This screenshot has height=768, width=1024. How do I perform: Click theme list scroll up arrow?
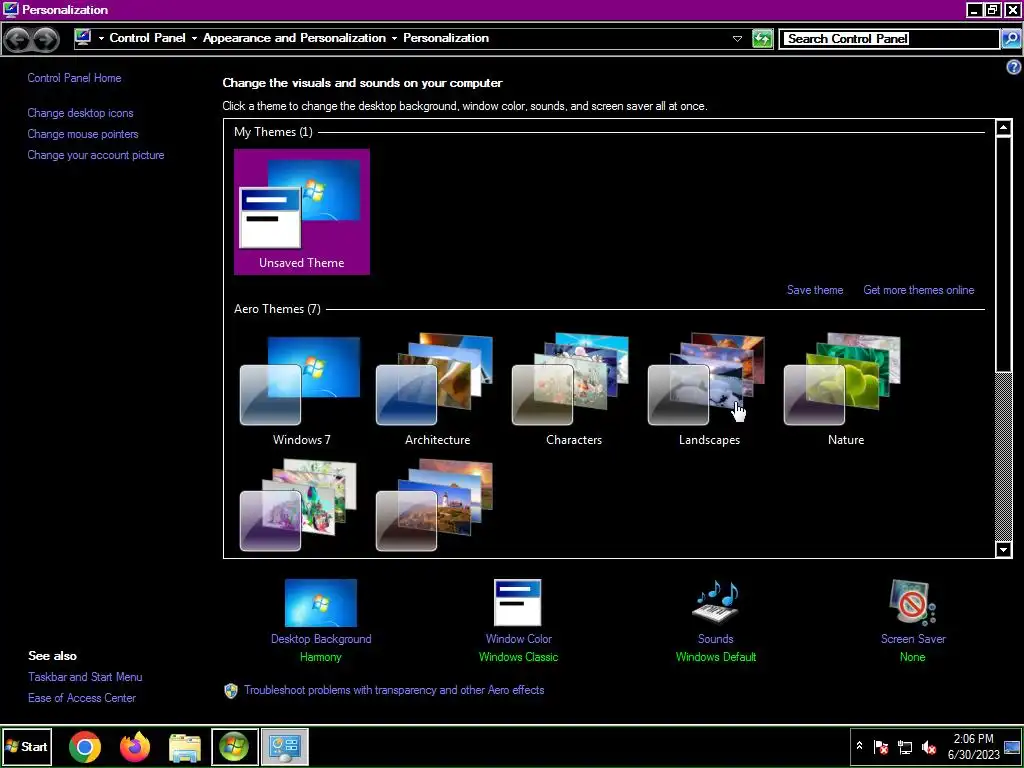1004,127
